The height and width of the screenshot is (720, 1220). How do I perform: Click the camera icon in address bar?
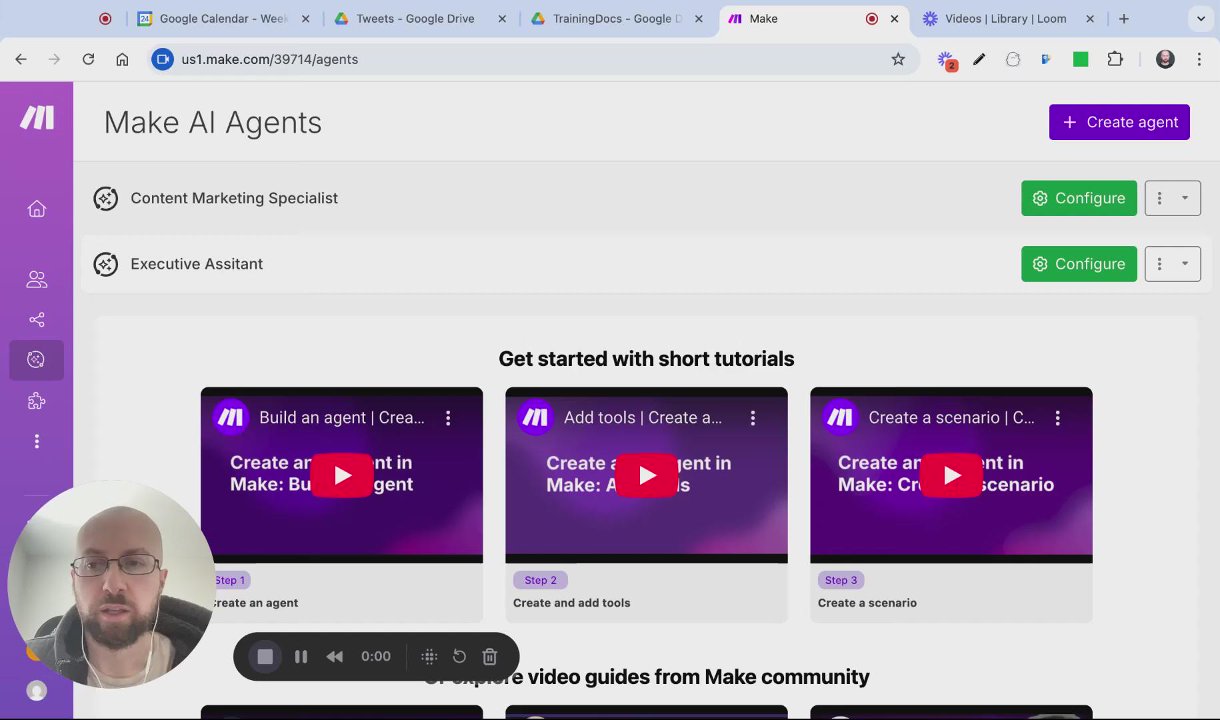click(162, 59)
